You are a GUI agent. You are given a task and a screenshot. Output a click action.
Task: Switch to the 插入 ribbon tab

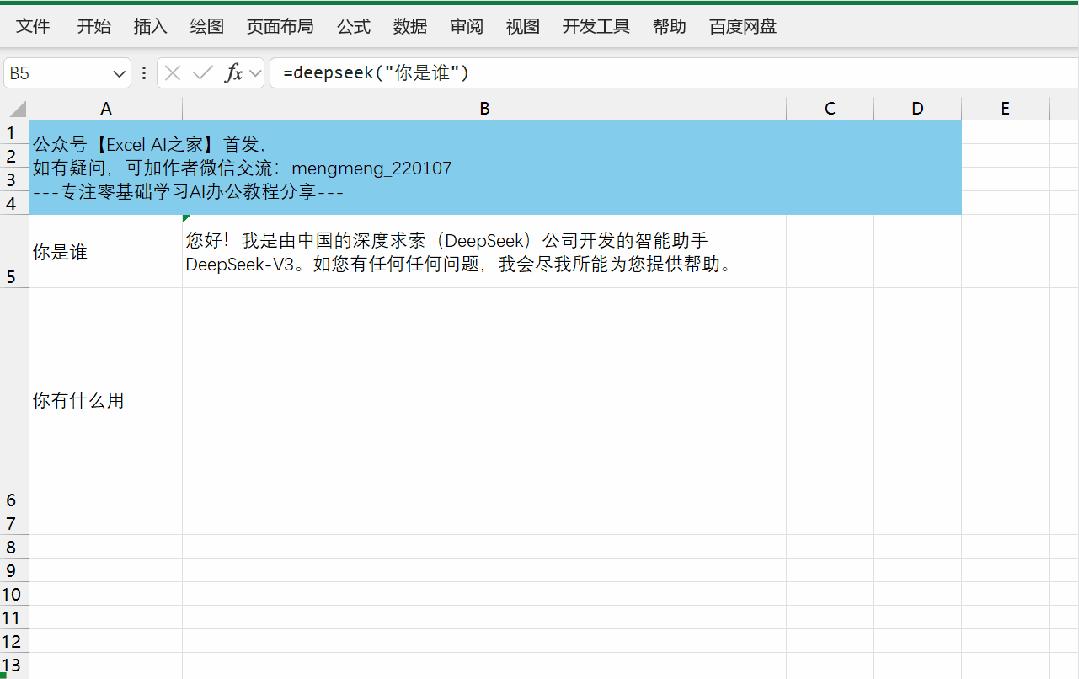(149, 27)
